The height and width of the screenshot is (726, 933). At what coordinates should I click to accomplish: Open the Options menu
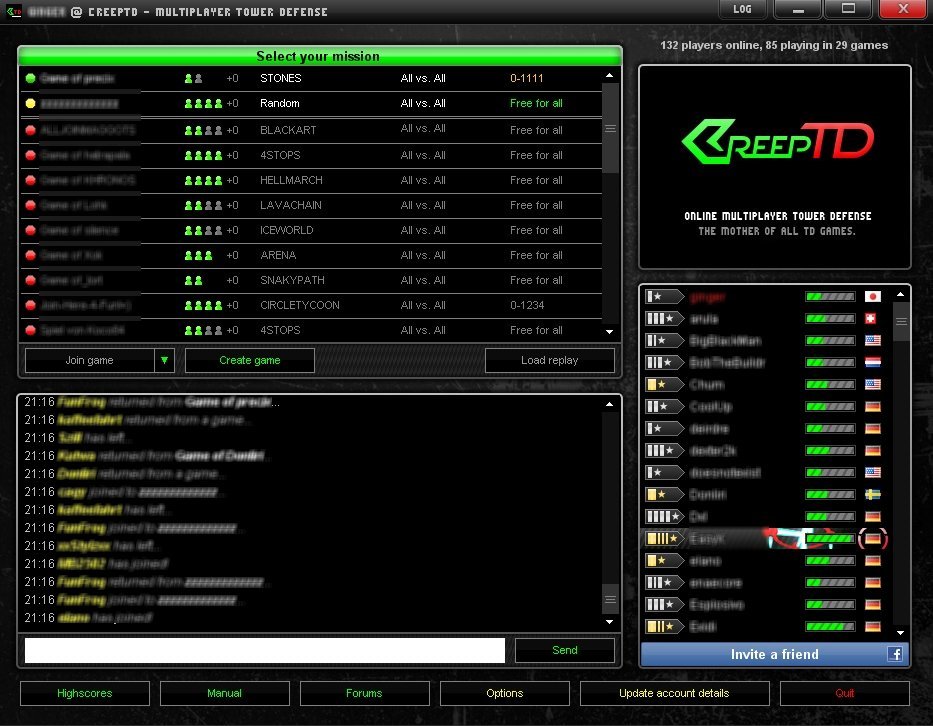pos(505,693)
